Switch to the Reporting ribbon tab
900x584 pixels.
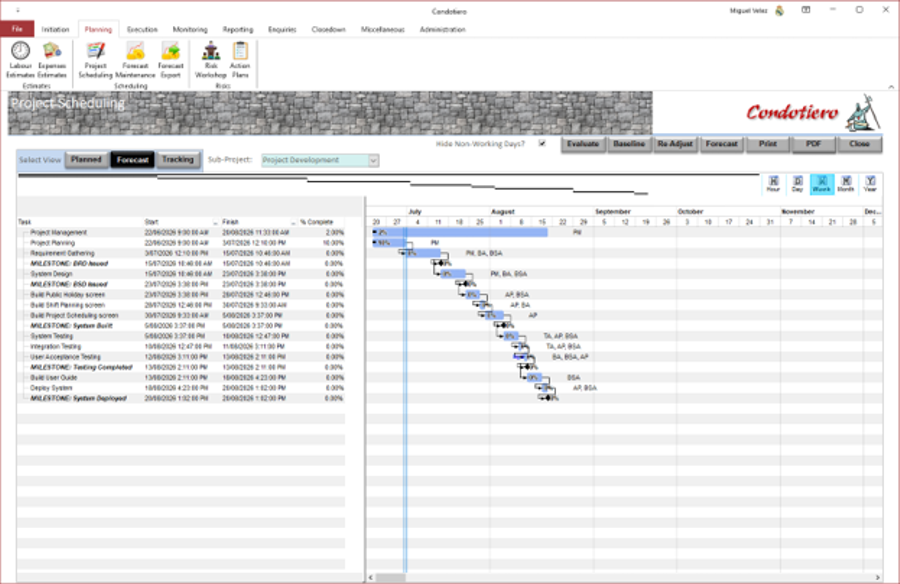238,29
